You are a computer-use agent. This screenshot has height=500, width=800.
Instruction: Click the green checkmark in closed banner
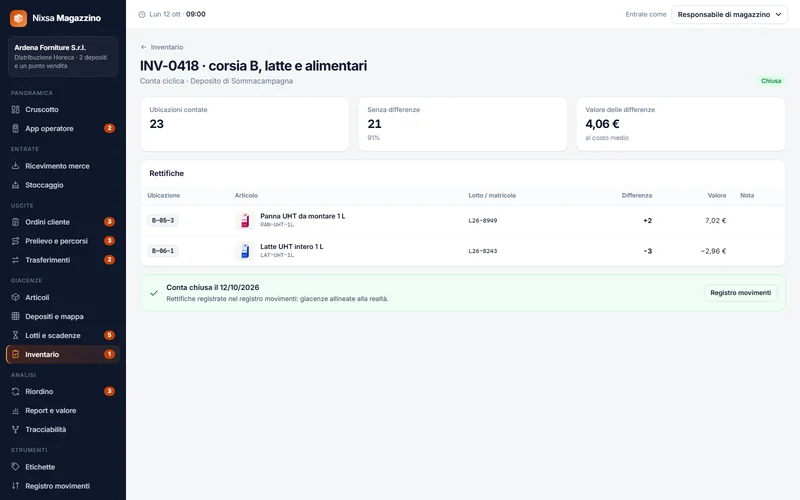pyautogui.click(x=154, y=293)
